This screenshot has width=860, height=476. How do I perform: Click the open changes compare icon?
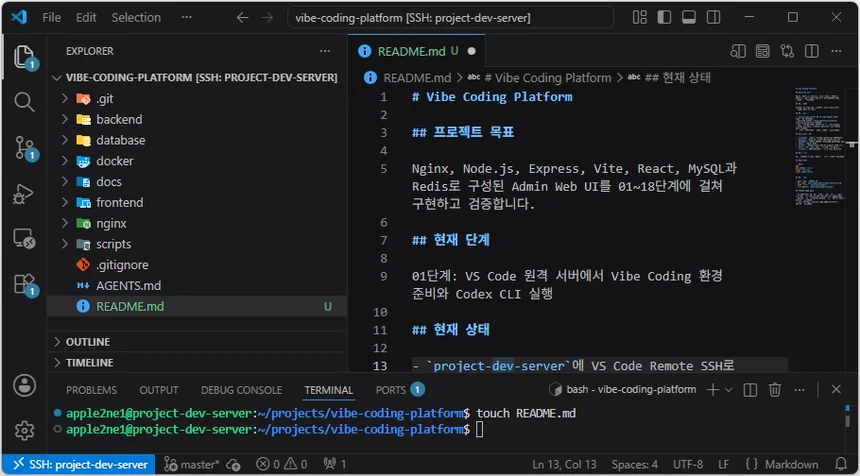click(x=787, y=52)
